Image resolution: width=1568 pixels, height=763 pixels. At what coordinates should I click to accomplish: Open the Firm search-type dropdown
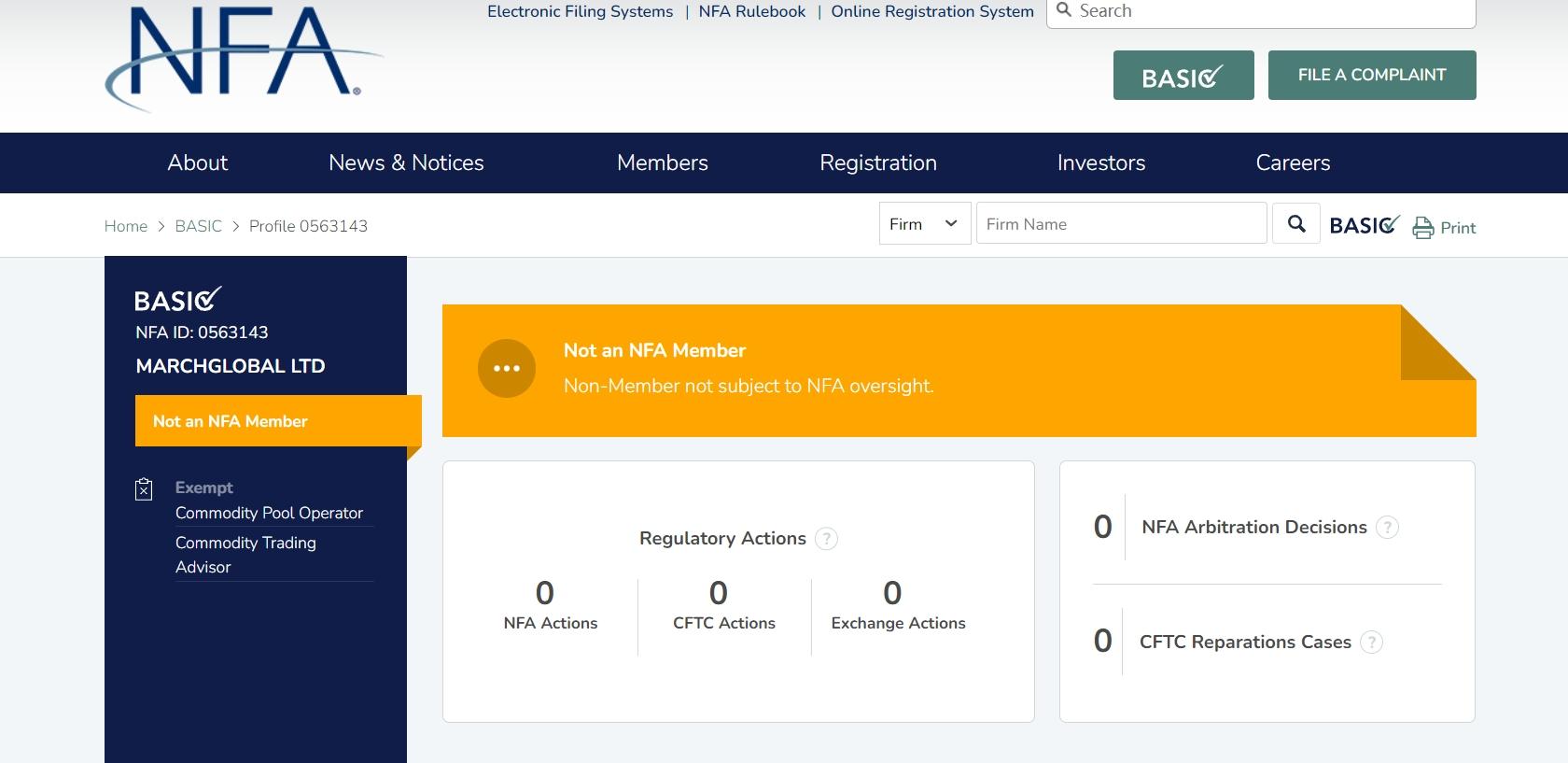(925, 224)
